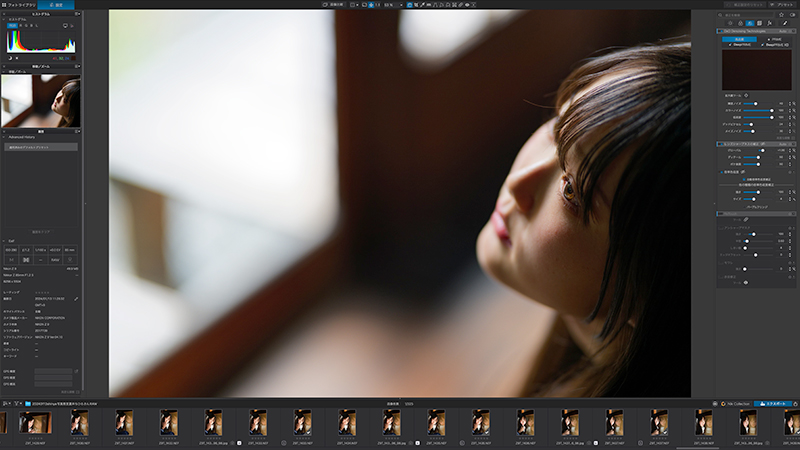Select the high quality denoising mode
800x450 pixels.
(x=739, y=39)
